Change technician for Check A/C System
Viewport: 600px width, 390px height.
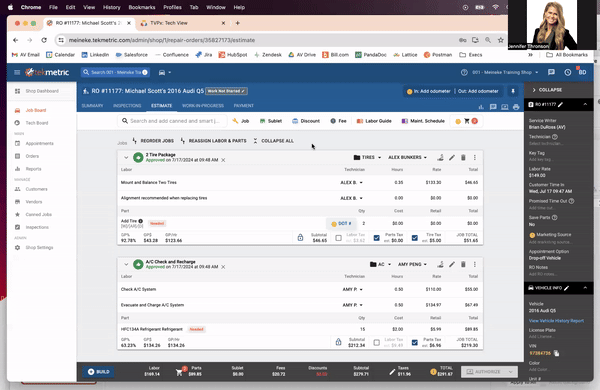click(x=352, y=289)
